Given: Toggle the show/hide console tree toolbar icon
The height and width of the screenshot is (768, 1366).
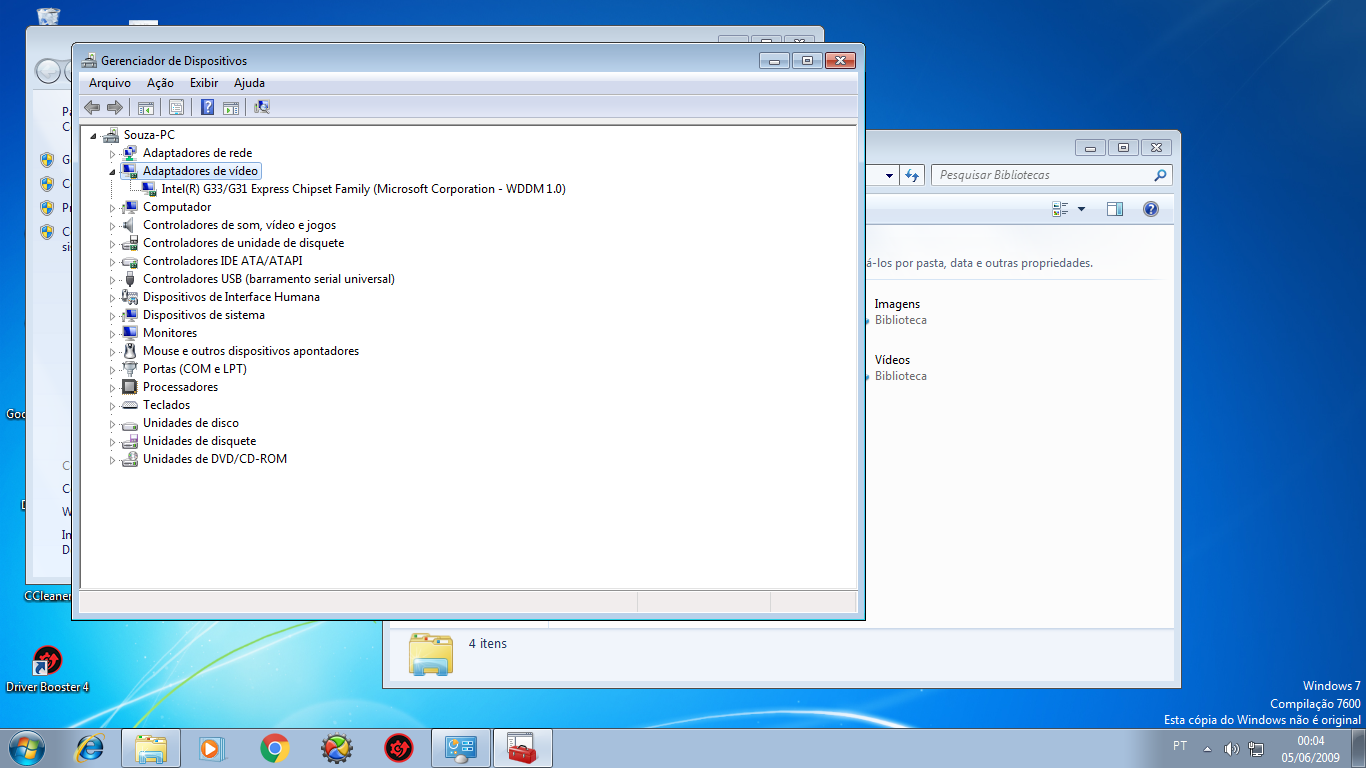Looking at the screenshot, I should pos(145,107).
